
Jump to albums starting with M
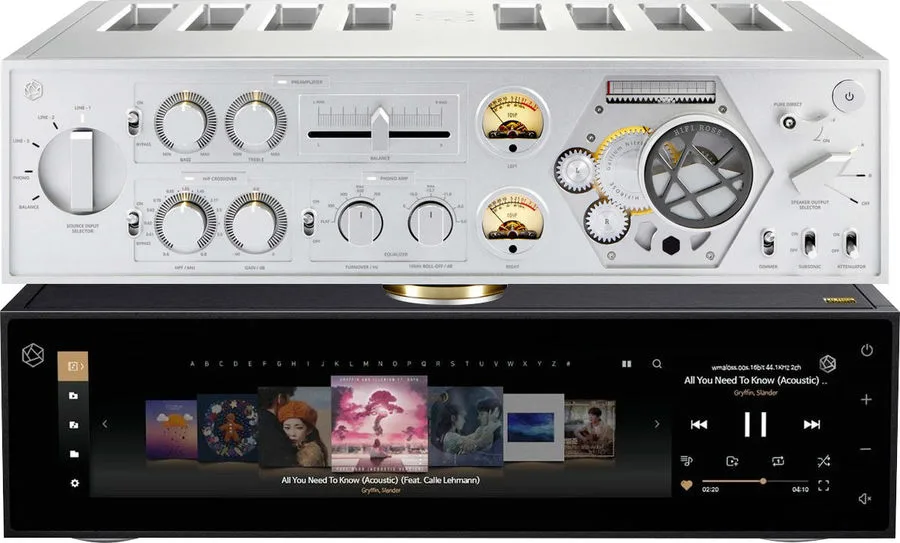pos(366,364)
